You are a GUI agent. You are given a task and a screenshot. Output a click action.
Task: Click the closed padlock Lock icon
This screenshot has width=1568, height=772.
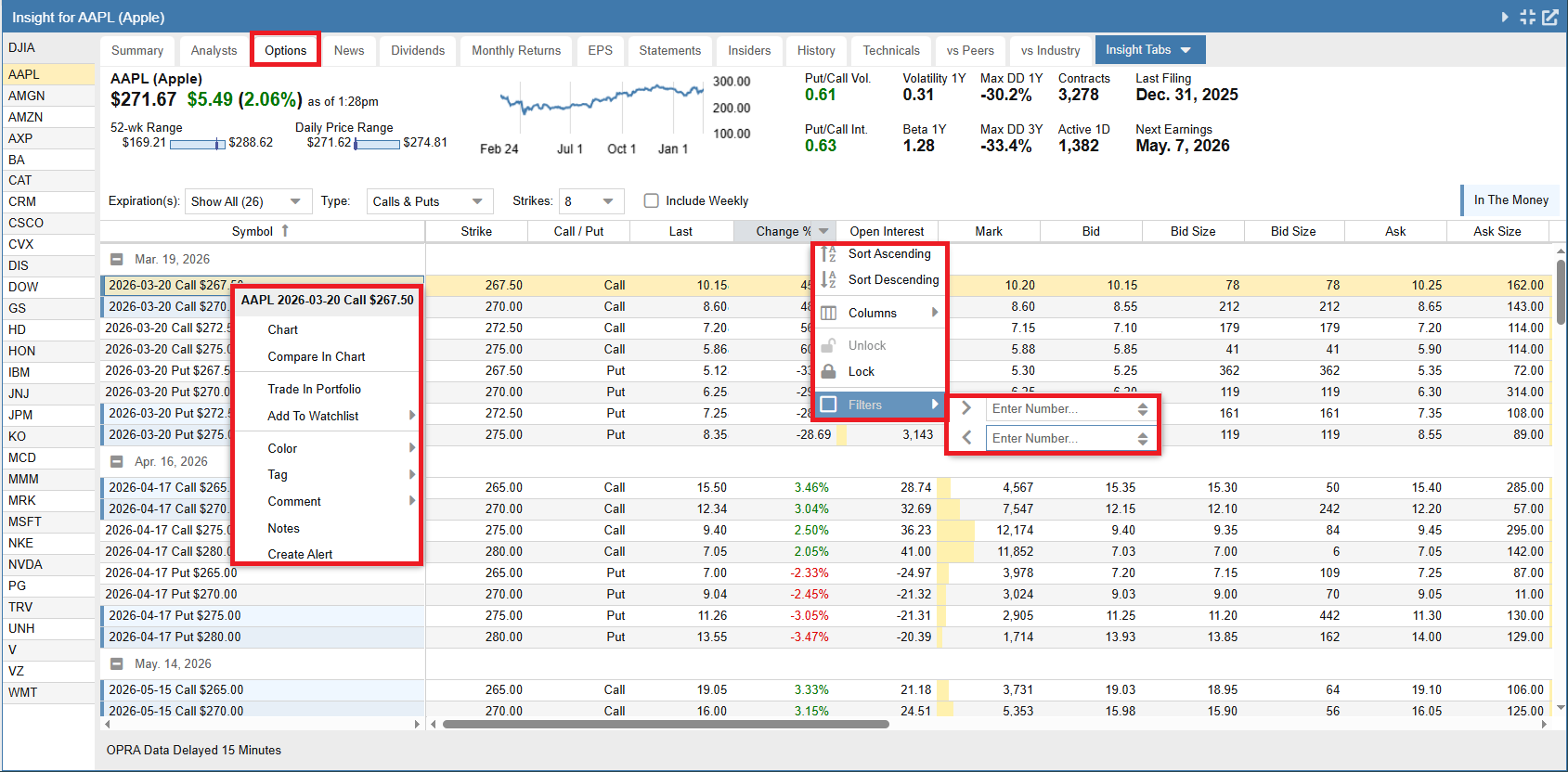(829, 371)
